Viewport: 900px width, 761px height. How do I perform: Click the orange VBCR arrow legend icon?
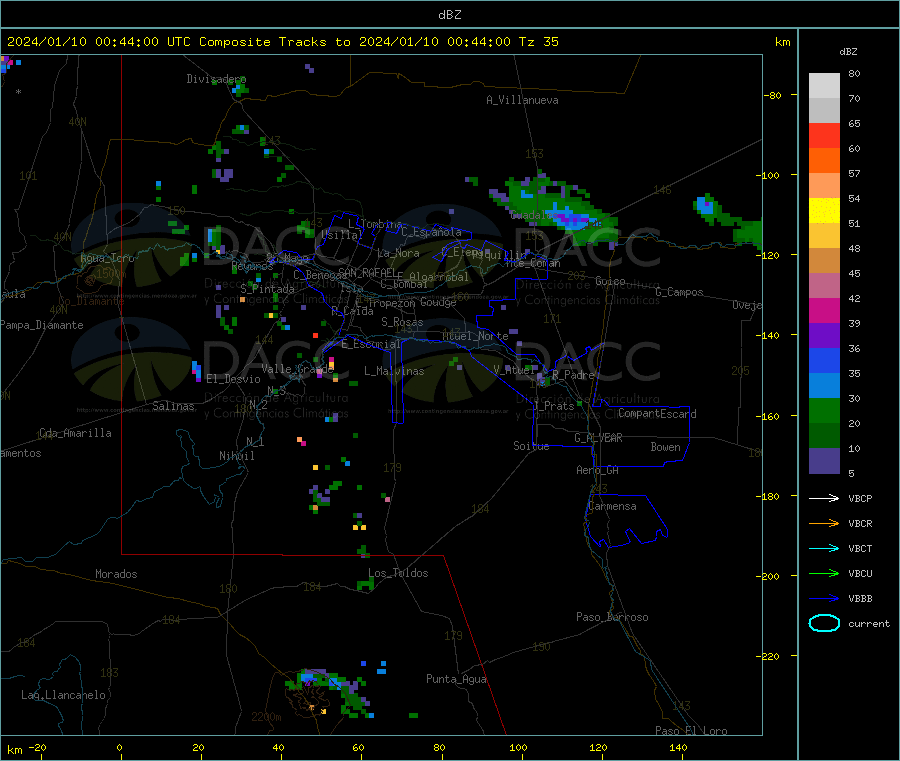click(824, 523)
